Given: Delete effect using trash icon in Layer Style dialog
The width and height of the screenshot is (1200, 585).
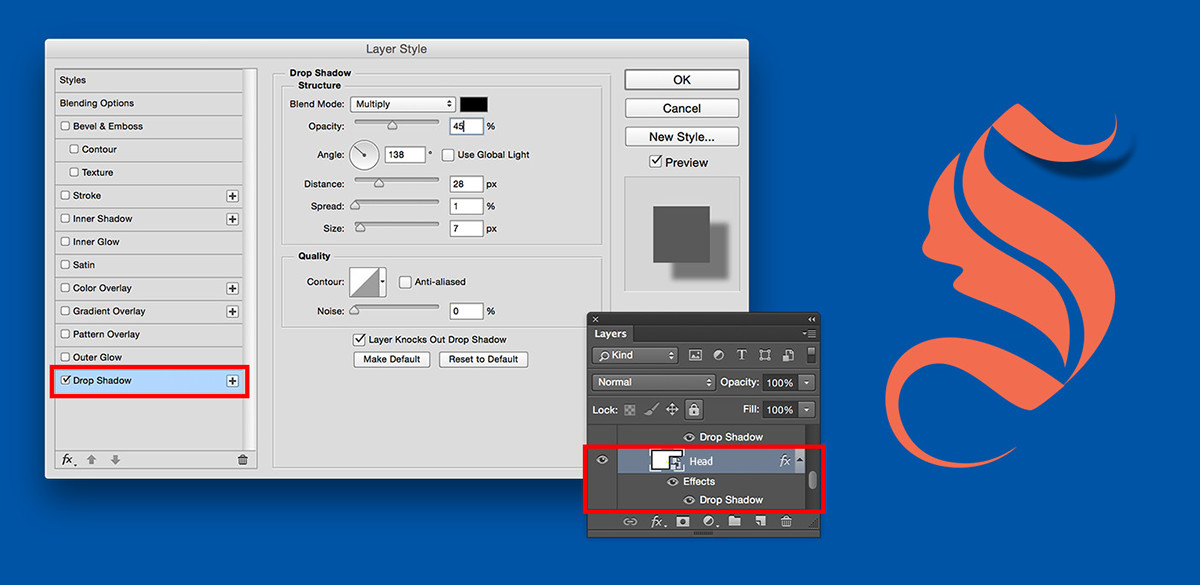Looking at the screenshot, I should point(242,460).
